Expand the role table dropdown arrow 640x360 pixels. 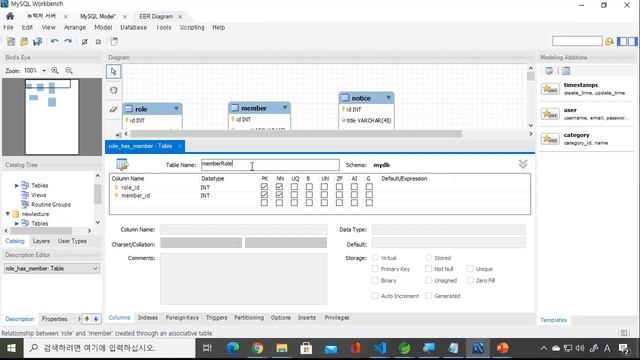pos(176,109)
